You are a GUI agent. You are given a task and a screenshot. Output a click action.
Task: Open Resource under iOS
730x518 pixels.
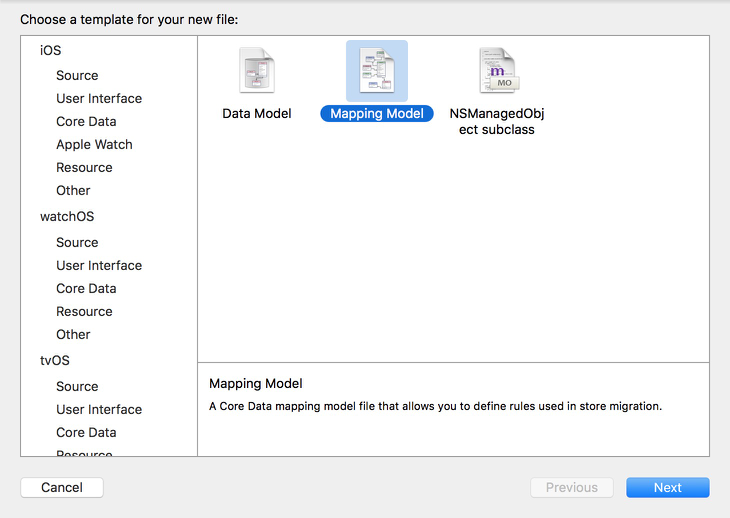coord(84,167)
